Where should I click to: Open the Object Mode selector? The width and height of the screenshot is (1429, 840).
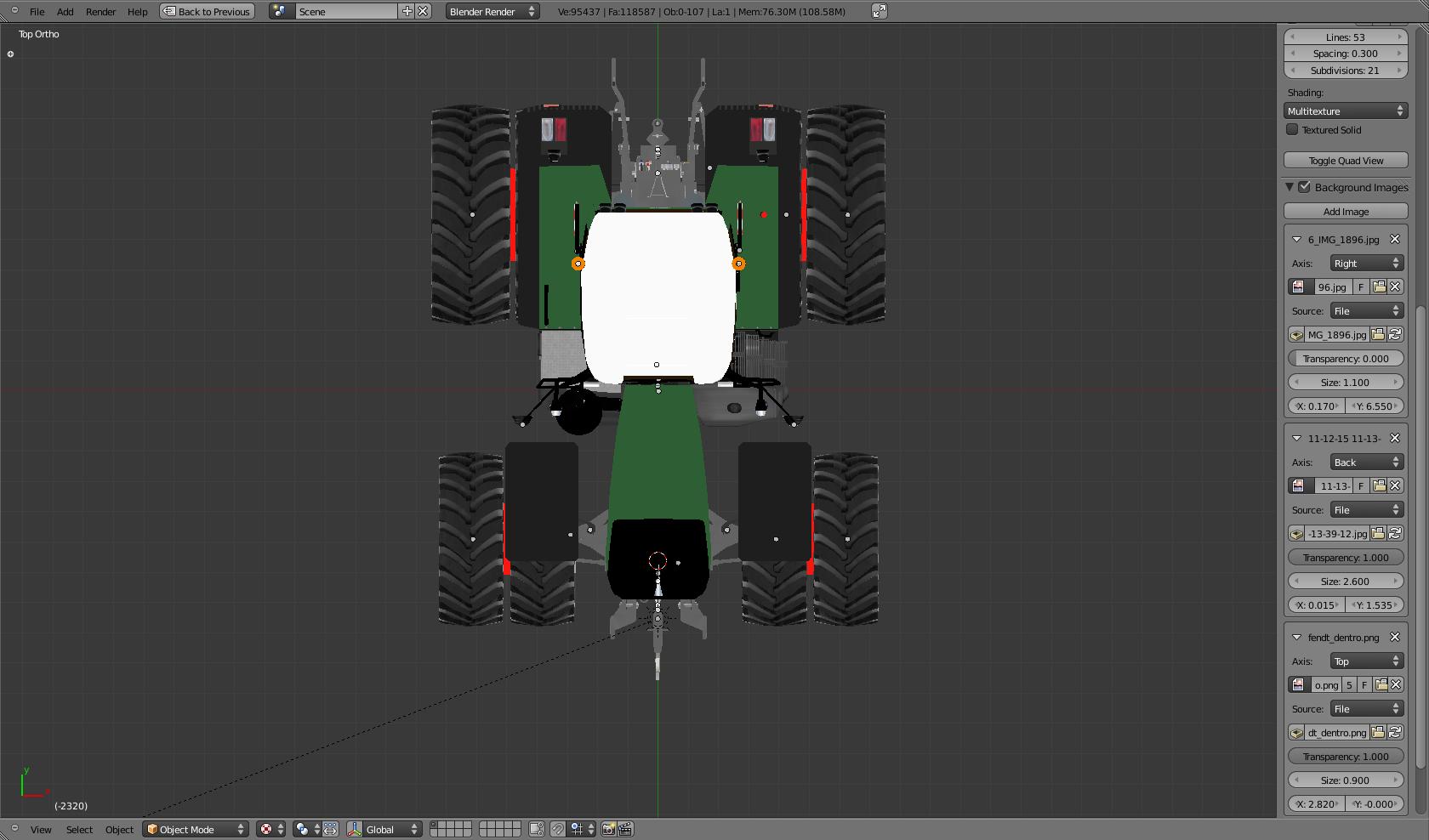(196, 830)
